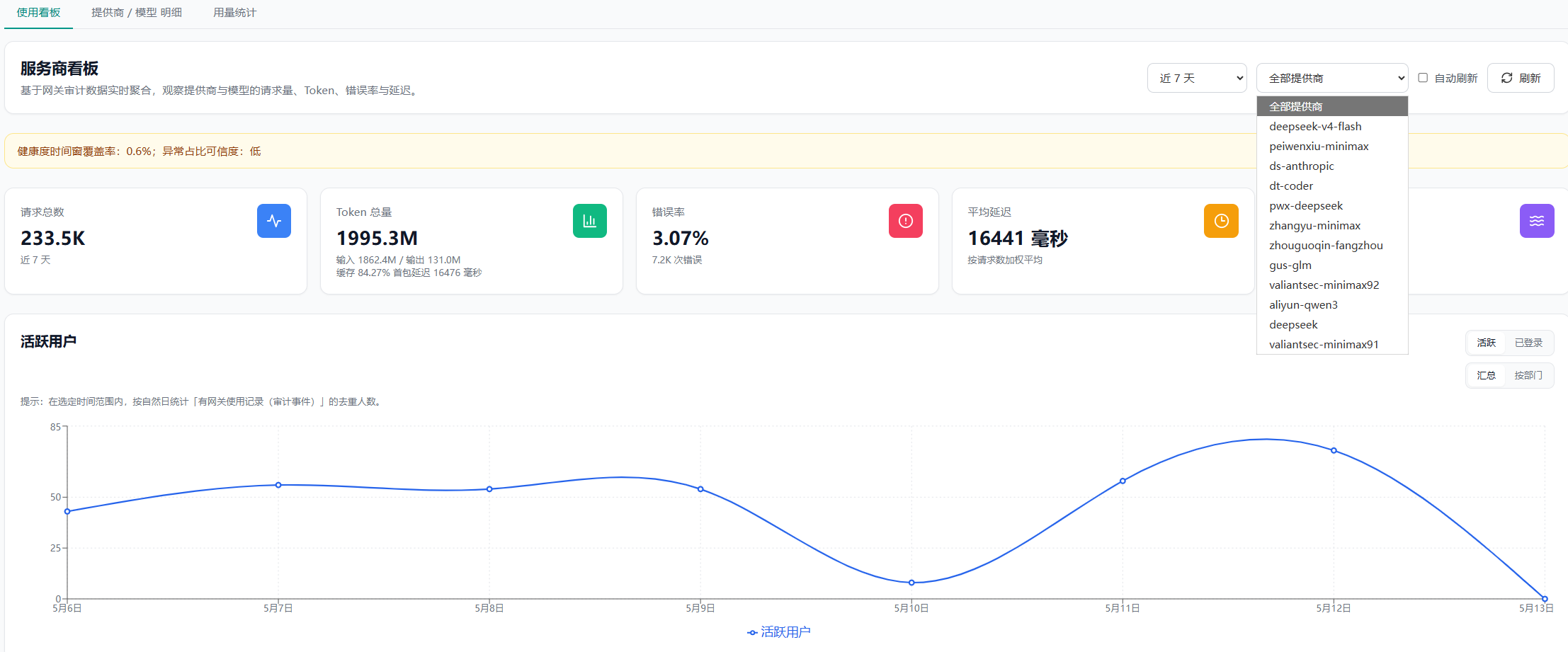The height and width of the screenshot is (652, 1568).
Task: Switch the chart view to 按部门
Action: pos(1528,375)
